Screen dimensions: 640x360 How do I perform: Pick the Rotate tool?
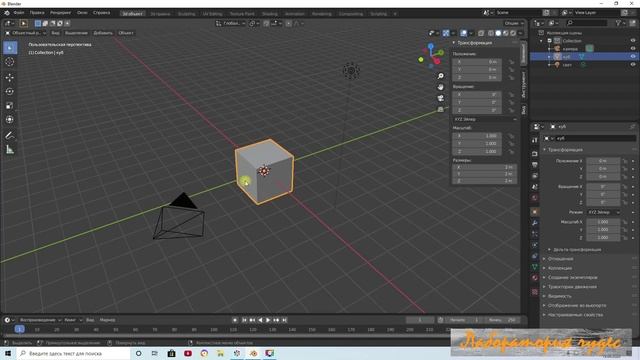(10, 91)
